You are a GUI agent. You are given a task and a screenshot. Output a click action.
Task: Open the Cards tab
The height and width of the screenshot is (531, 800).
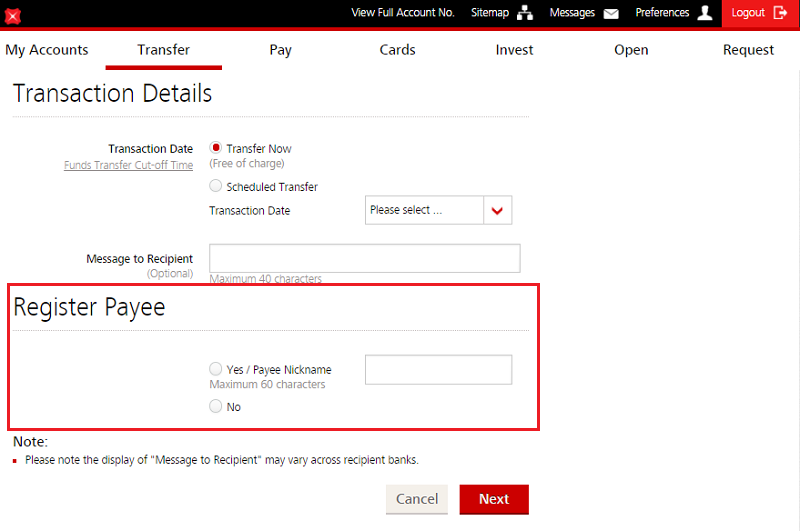pos(397,50)
